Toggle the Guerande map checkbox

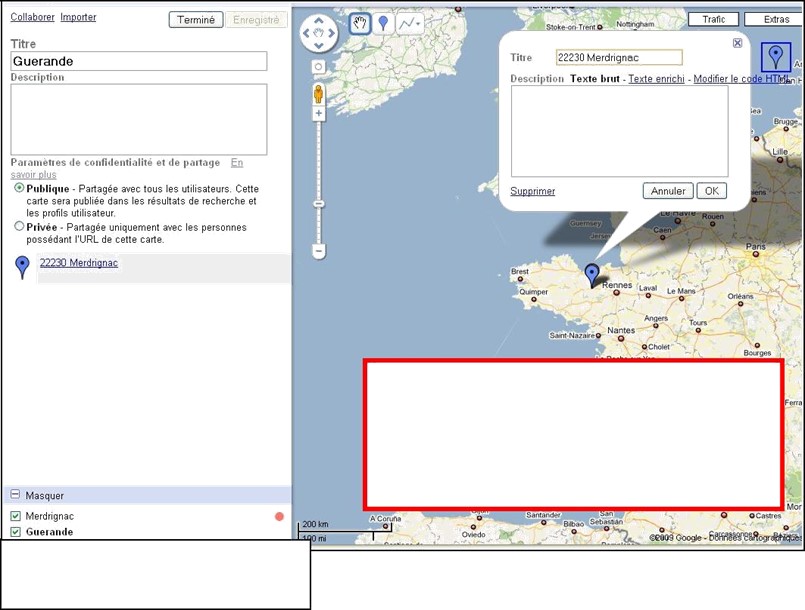click(15, 532)
